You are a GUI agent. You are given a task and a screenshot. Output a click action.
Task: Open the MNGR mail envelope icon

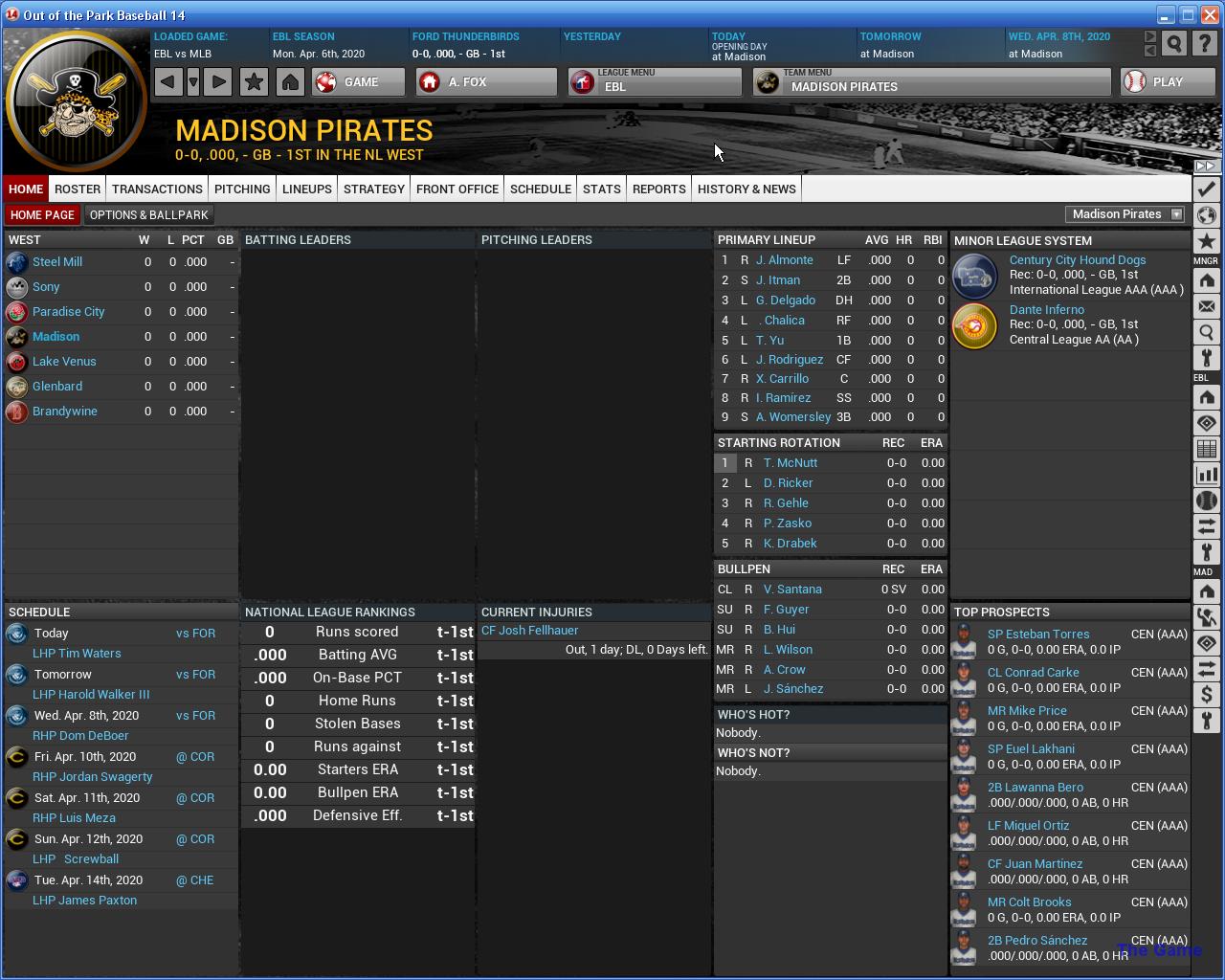pyautogui.click(x=1206, y=306)
